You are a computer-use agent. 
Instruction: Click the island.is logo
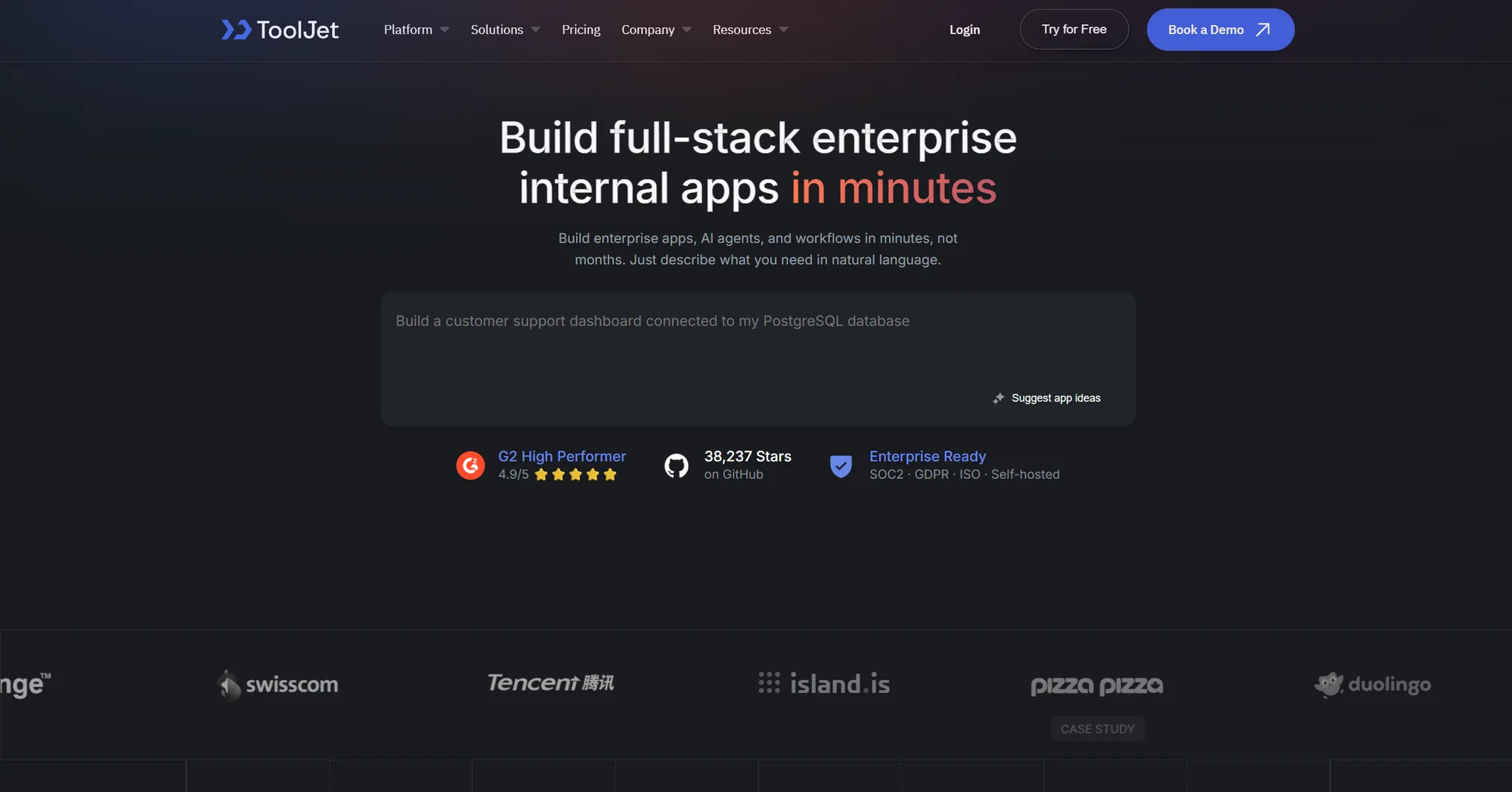tap(824, 684)
